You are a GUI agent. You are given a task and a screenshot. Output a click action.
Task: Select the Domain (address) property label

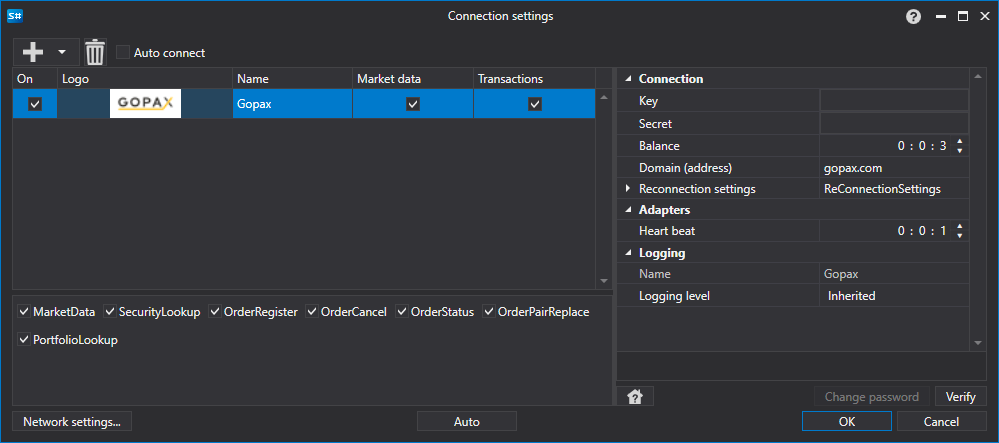[685, 168]
